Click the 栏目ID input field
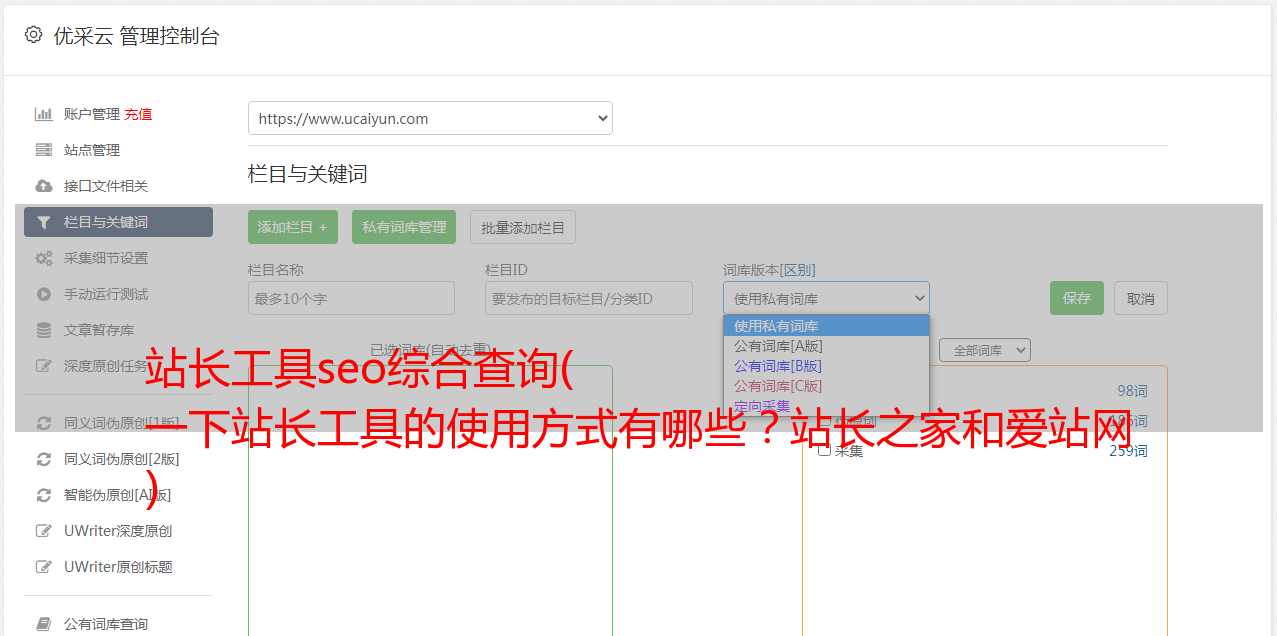 [589, 298]
